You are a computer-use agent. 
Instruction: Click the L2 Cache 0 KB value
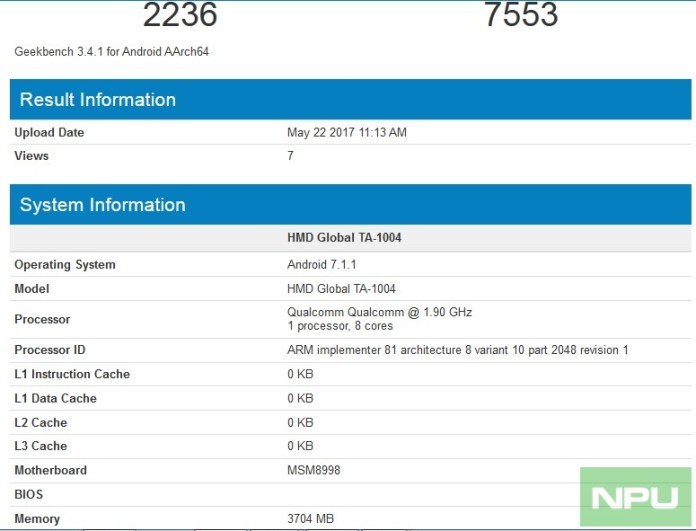point(300,422)
